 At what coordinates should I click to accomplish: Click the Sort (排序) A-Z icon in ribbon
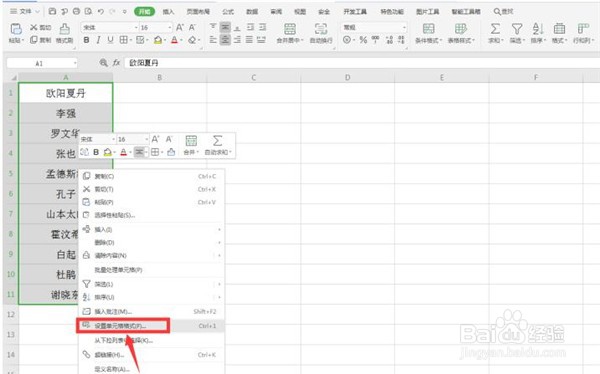click(x=538, y=29)
